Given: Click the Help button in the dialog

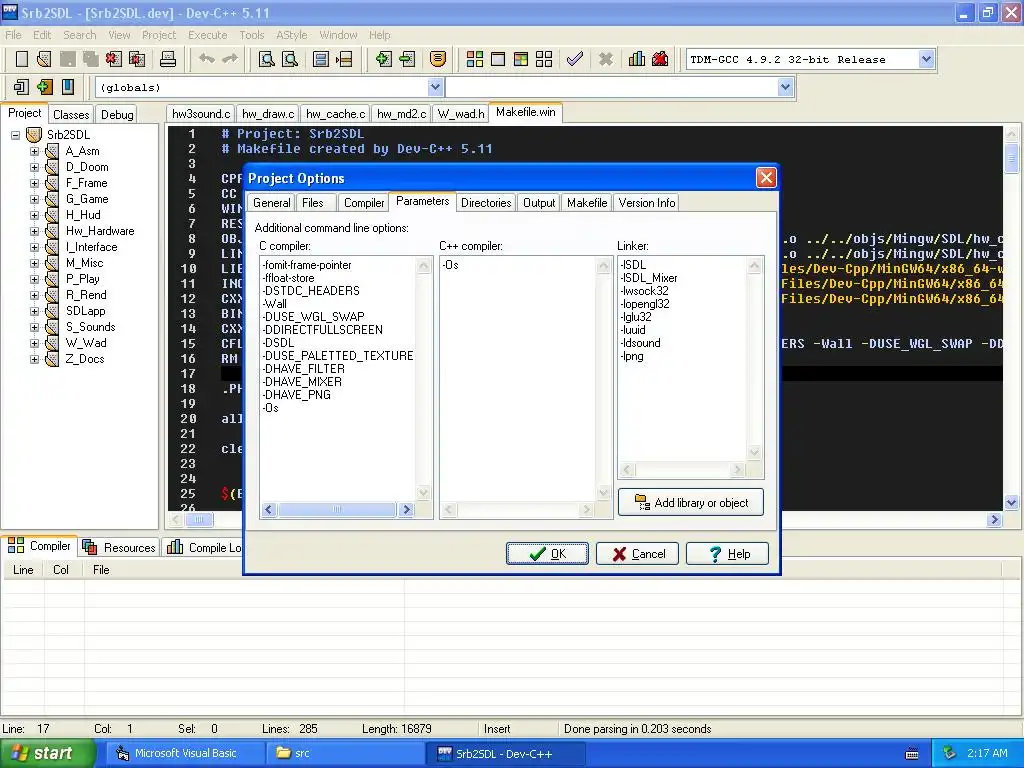Looking at the screenshot, I should [728, 554].
